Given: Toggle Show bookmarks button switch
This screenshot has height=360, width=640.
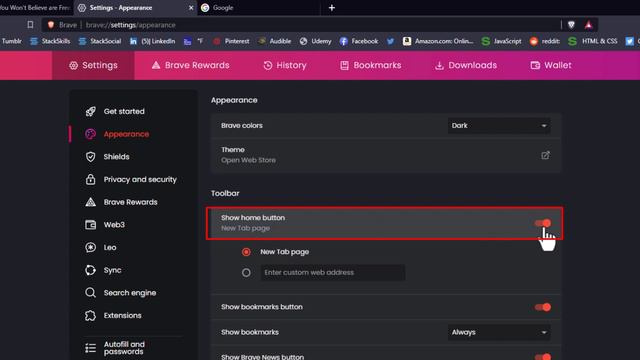Looking at the screenshot, I should point(543,307).
